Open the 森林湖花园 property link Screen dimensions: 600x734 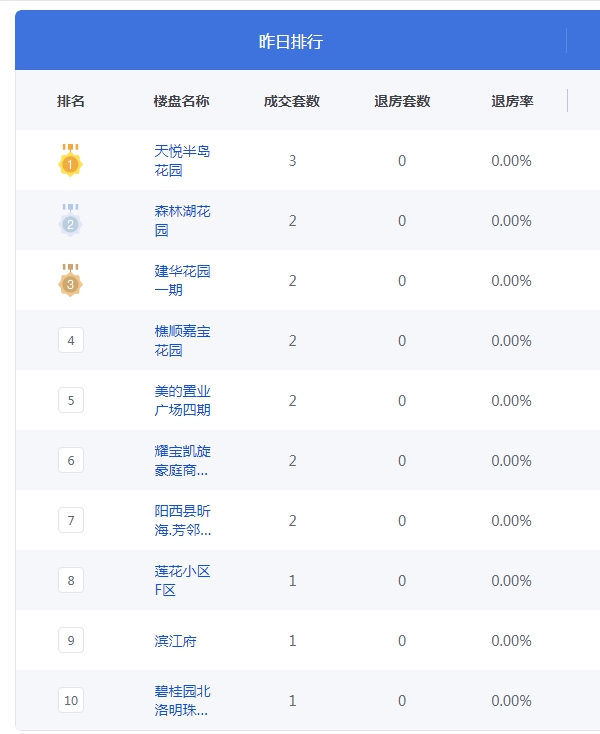pos(183,220)
